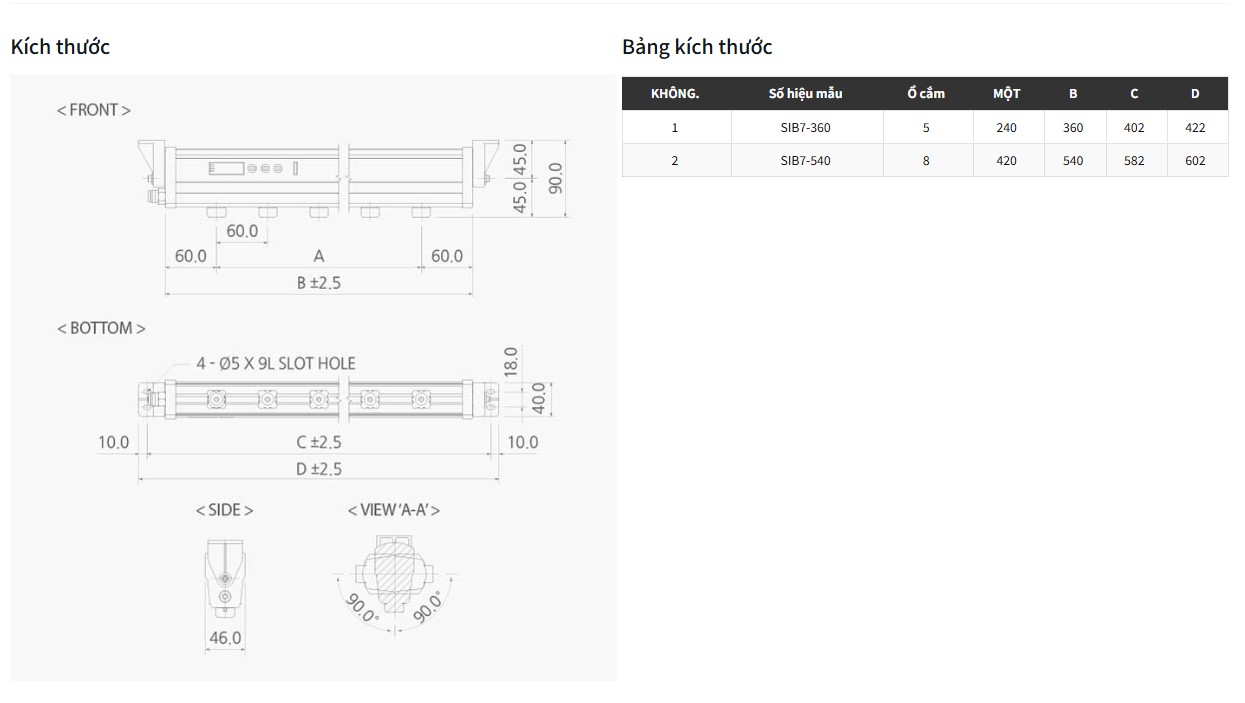Select the SIB7-540 model cell

806,160
